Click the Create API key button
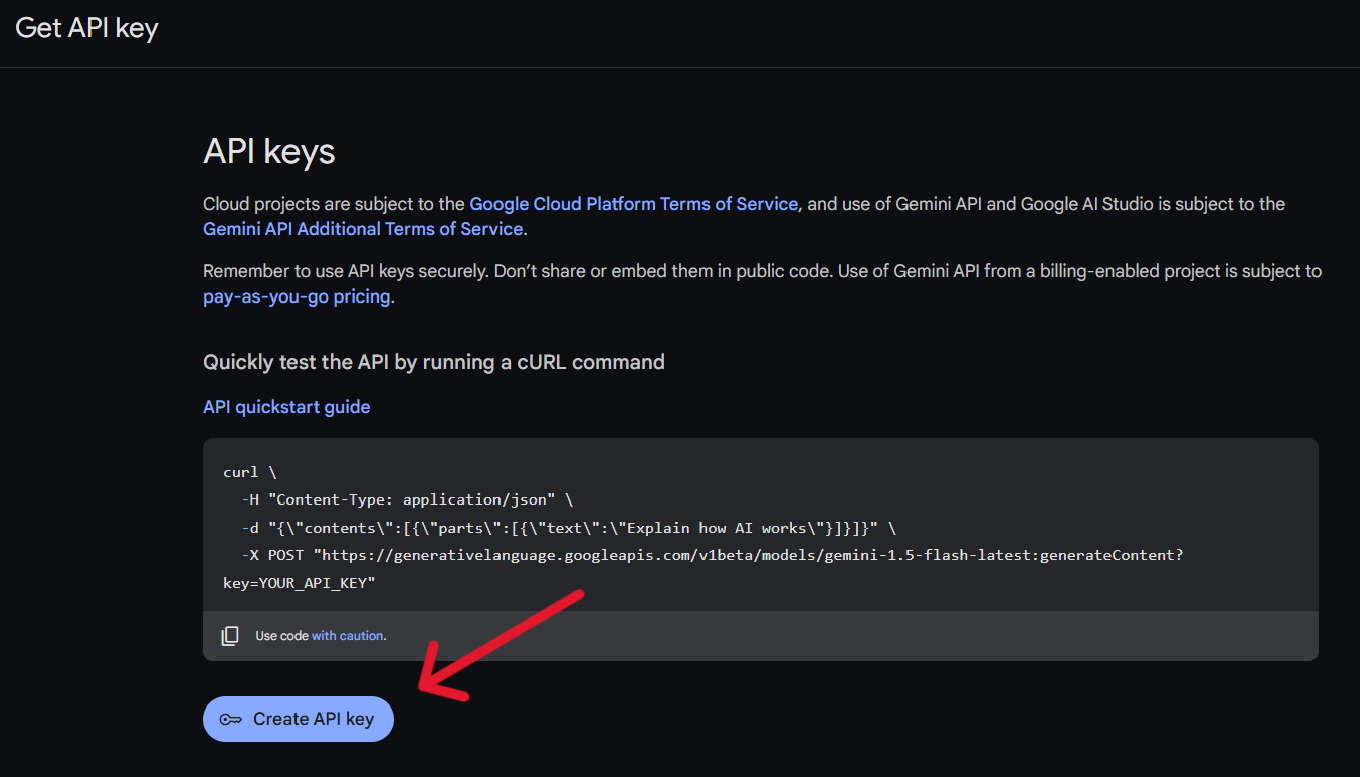The width and height of the screenshot is (1360, 777). (x=298, y=719)
